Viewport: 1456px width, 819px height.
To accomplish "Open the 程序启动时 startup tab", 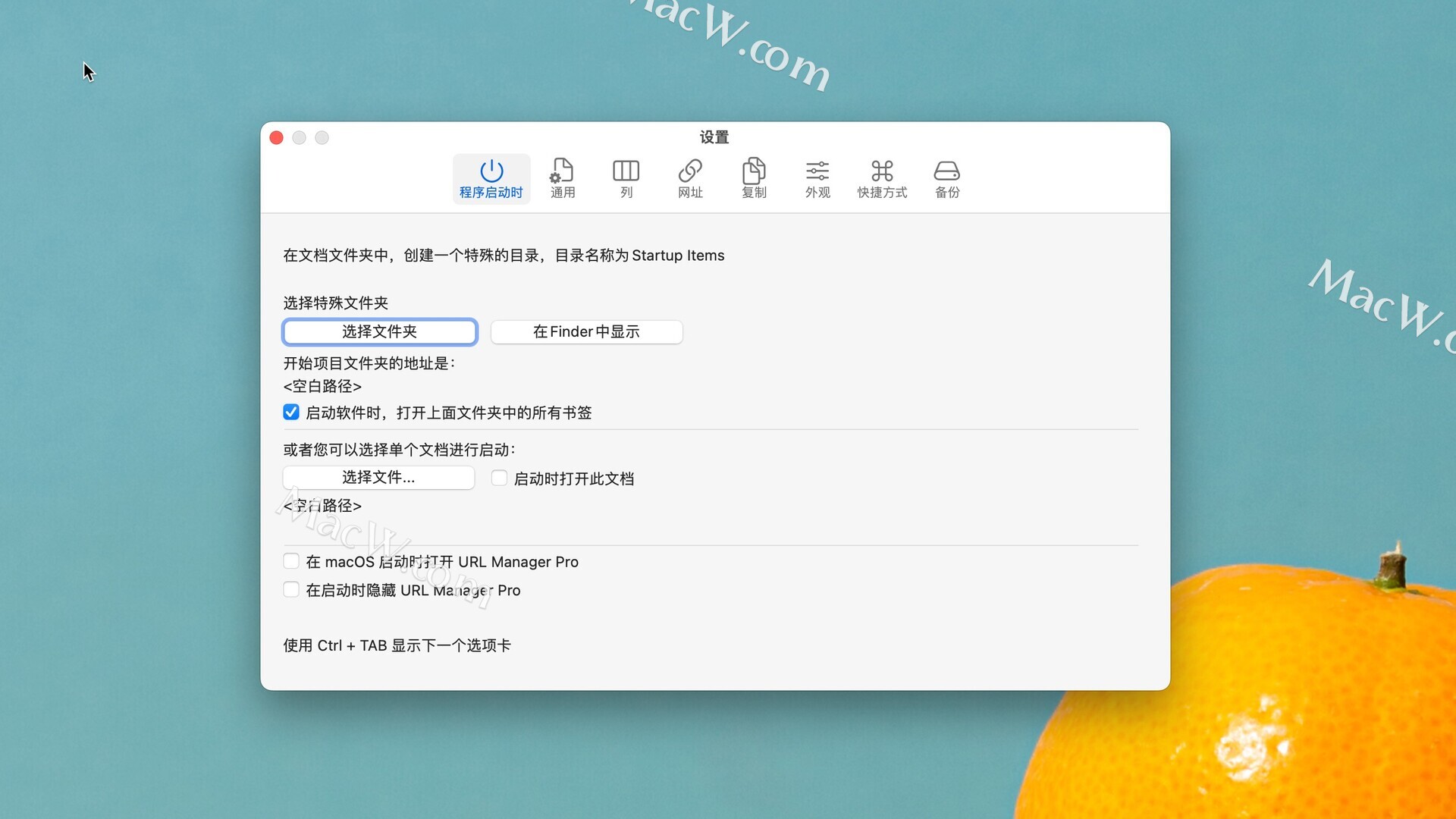I will click(491, 179).
